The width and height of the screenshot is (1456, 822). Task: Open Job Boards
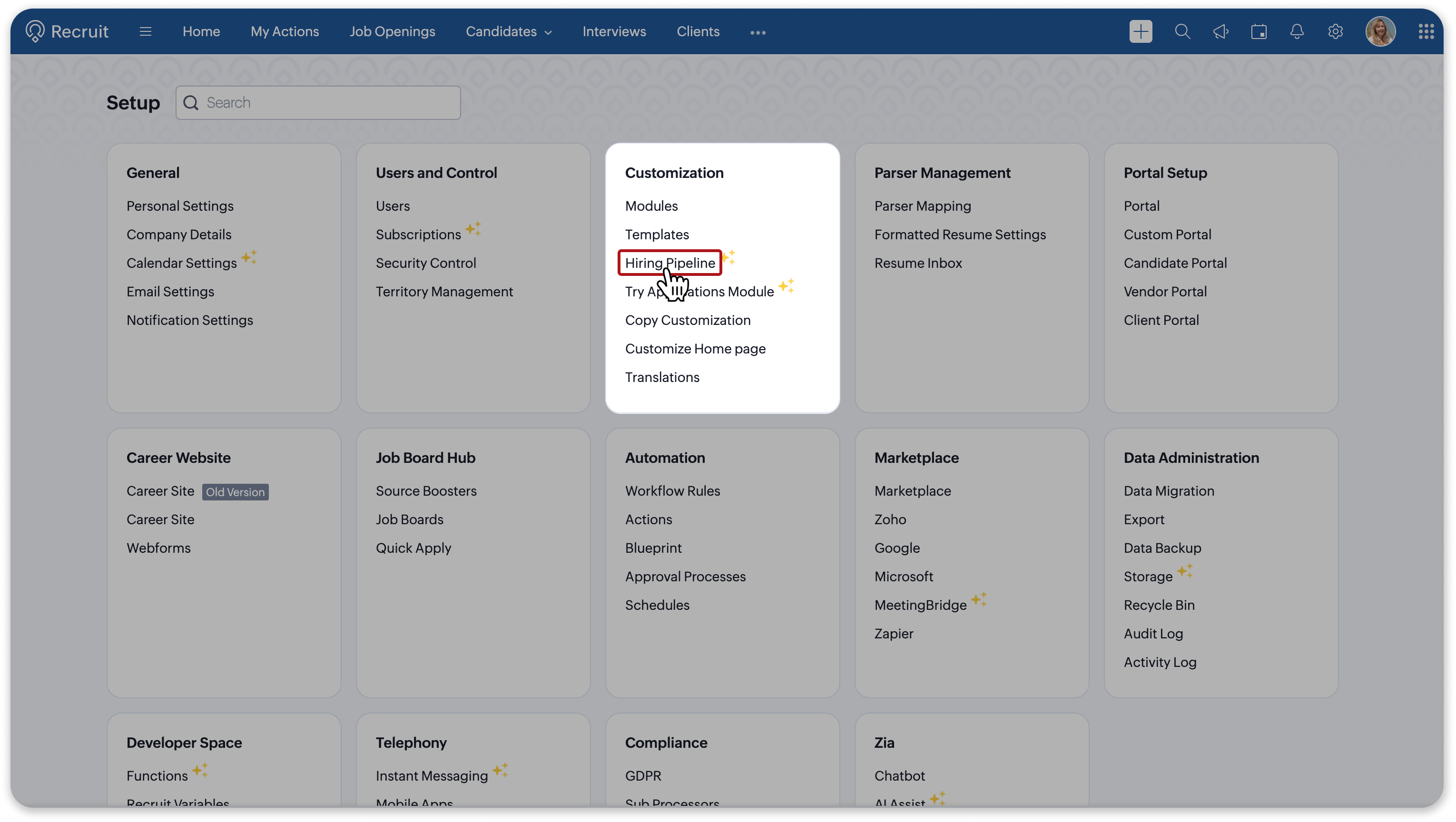coord(409,519)
